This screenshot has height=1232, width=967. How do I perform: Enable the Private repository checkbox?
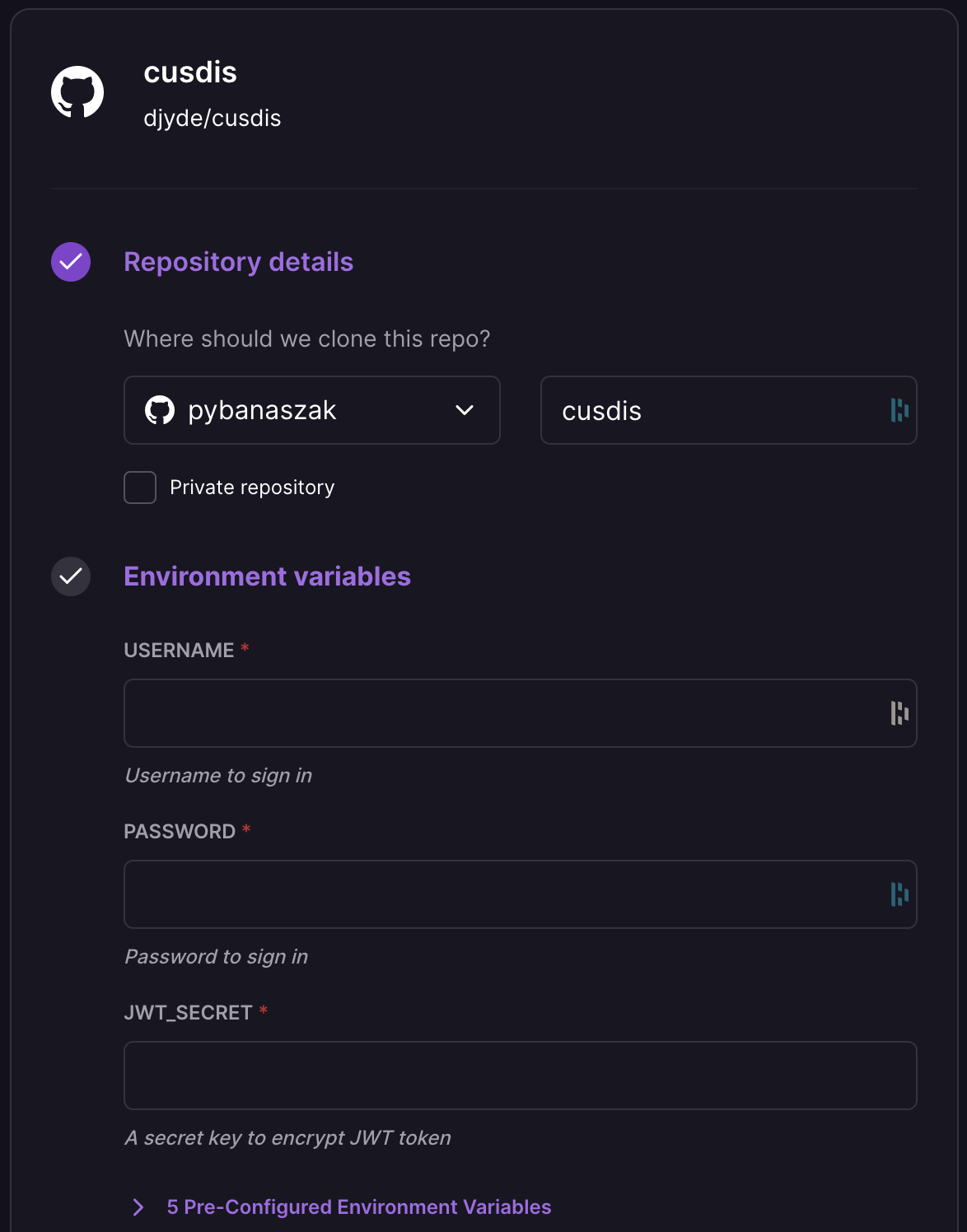(140, 488)
